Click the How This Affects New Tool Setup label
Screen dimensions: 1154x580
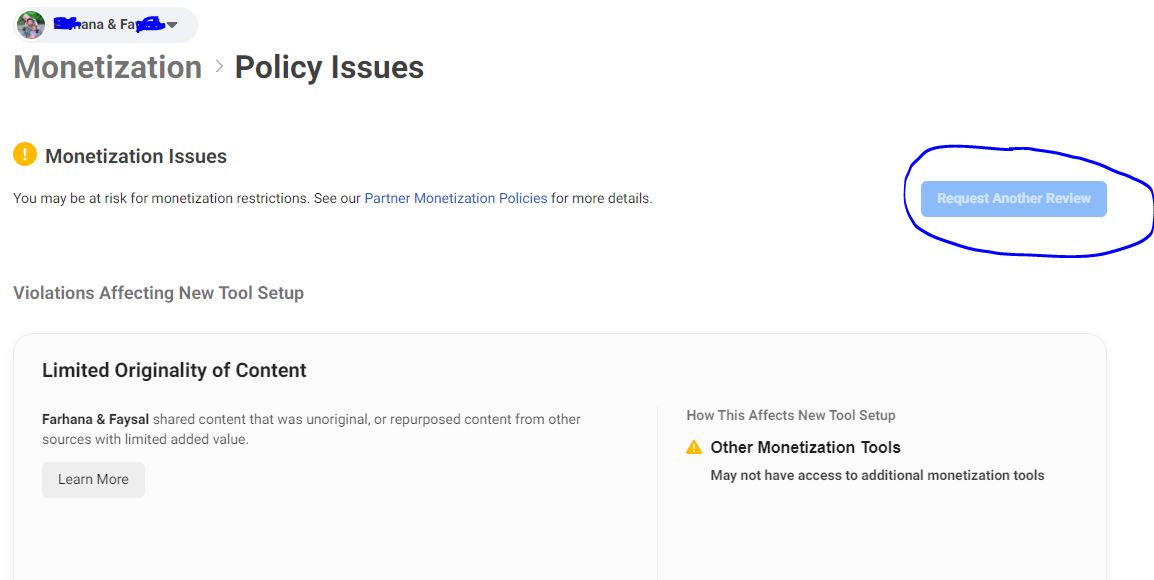pos(791,415)
